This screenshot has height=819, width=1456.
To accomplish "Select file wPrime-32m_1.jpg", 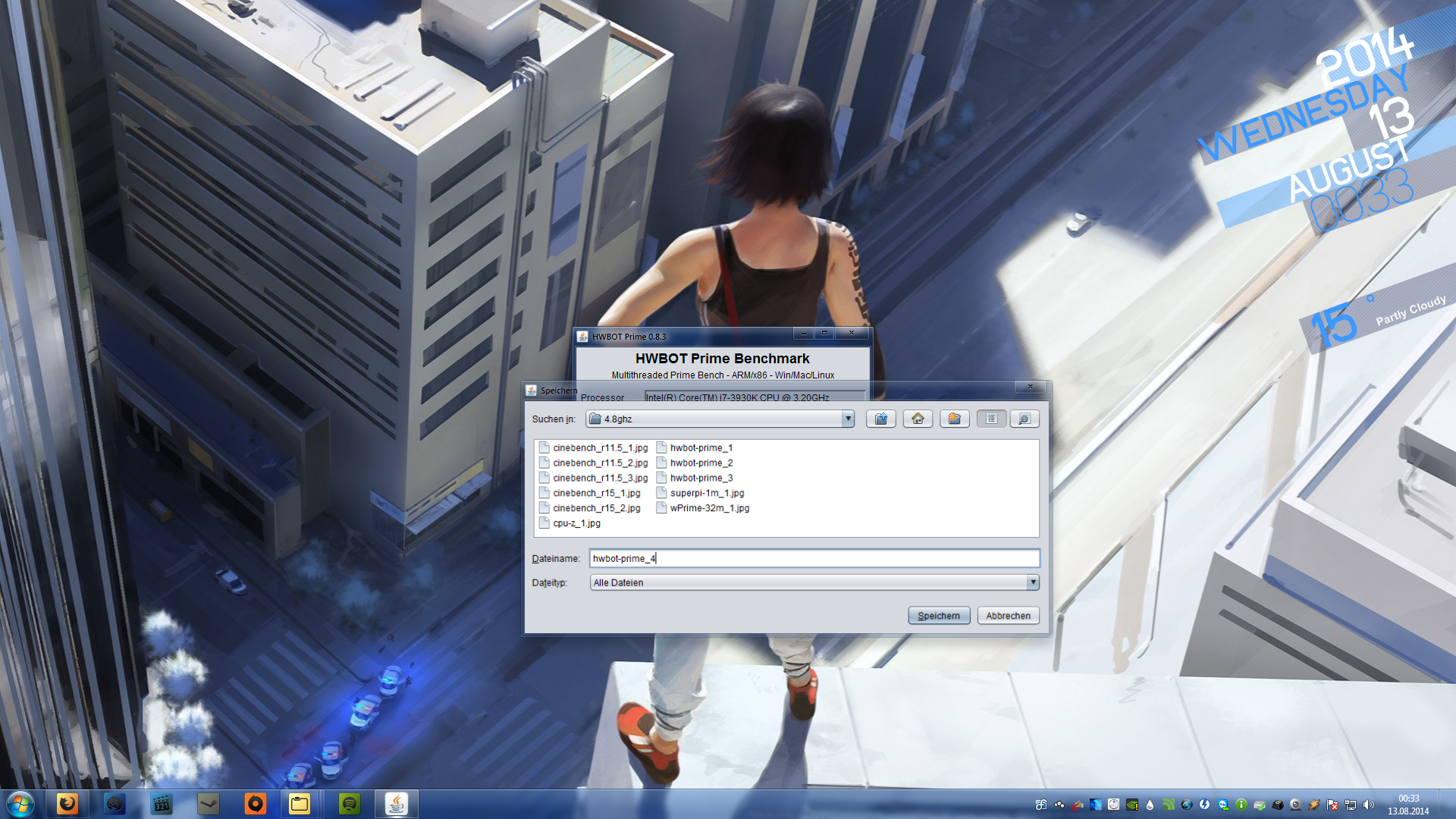I will [x=703, y=508].
